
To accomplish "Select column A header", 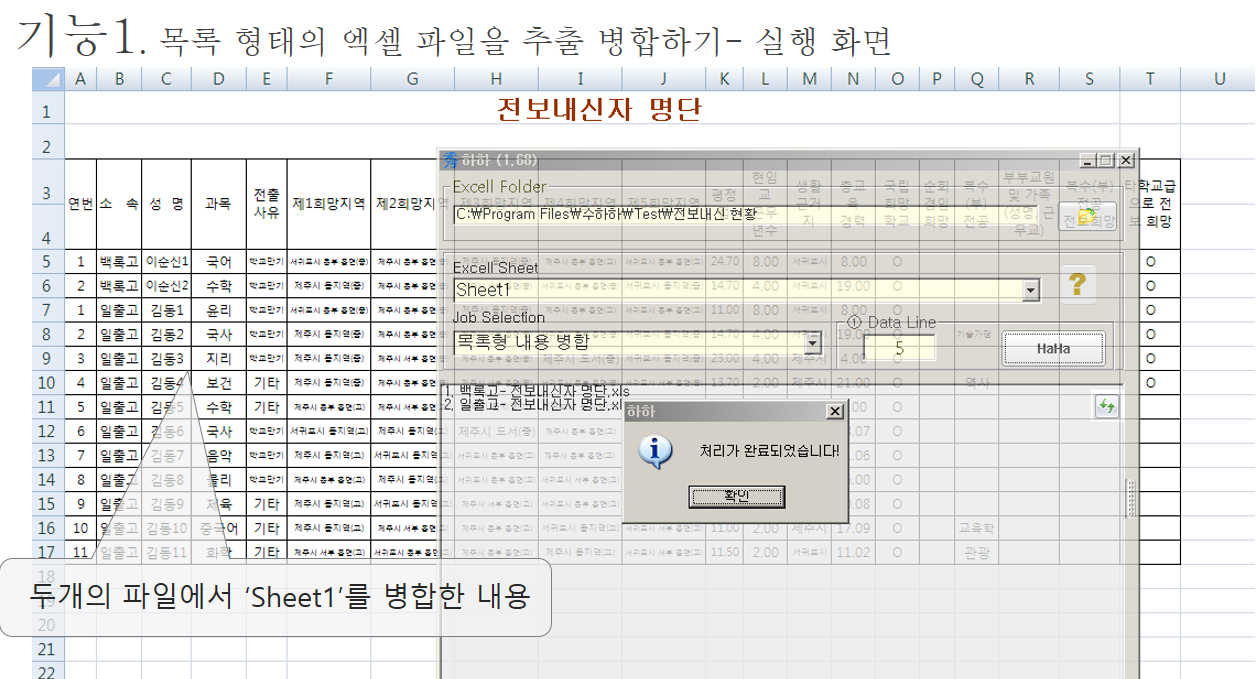I will pos(80,79).
